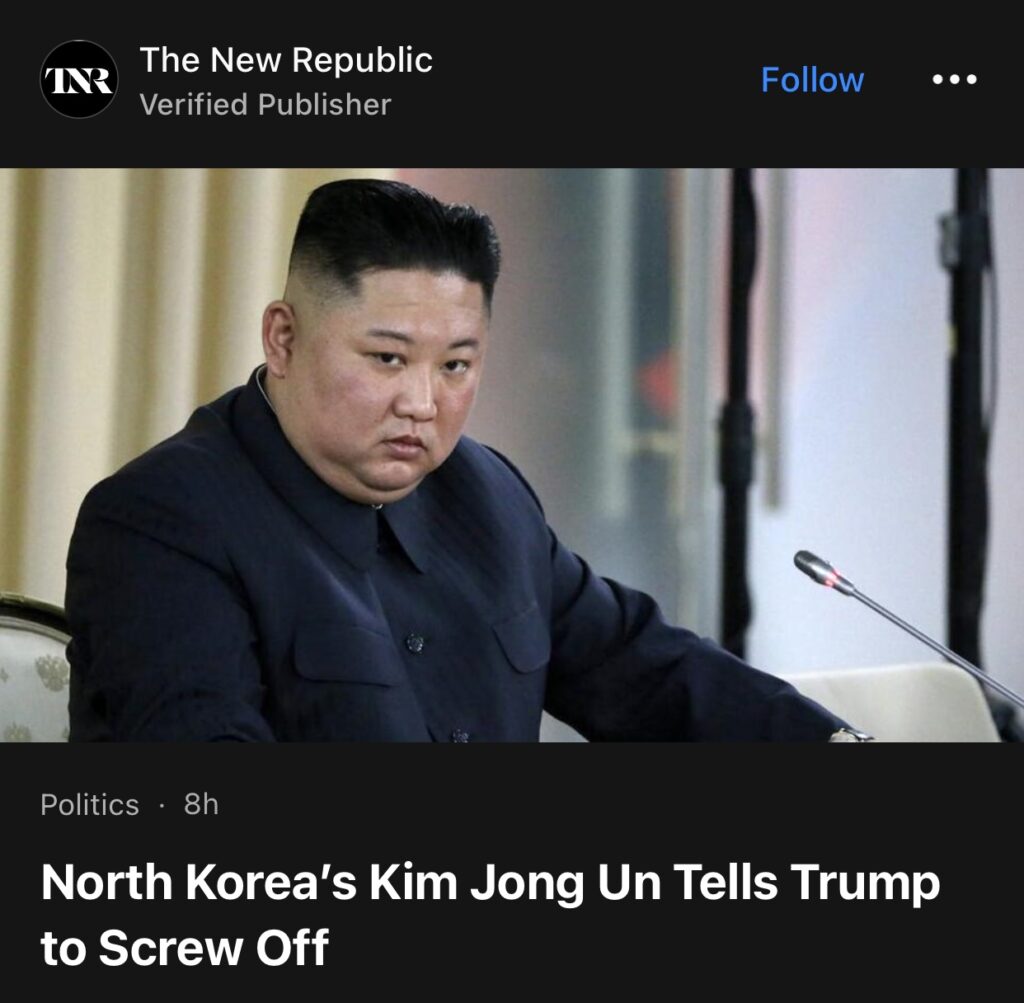Follow The New Republic publisher
The width and height of the screenshot is (1024, 1003).
pos(812,80)
